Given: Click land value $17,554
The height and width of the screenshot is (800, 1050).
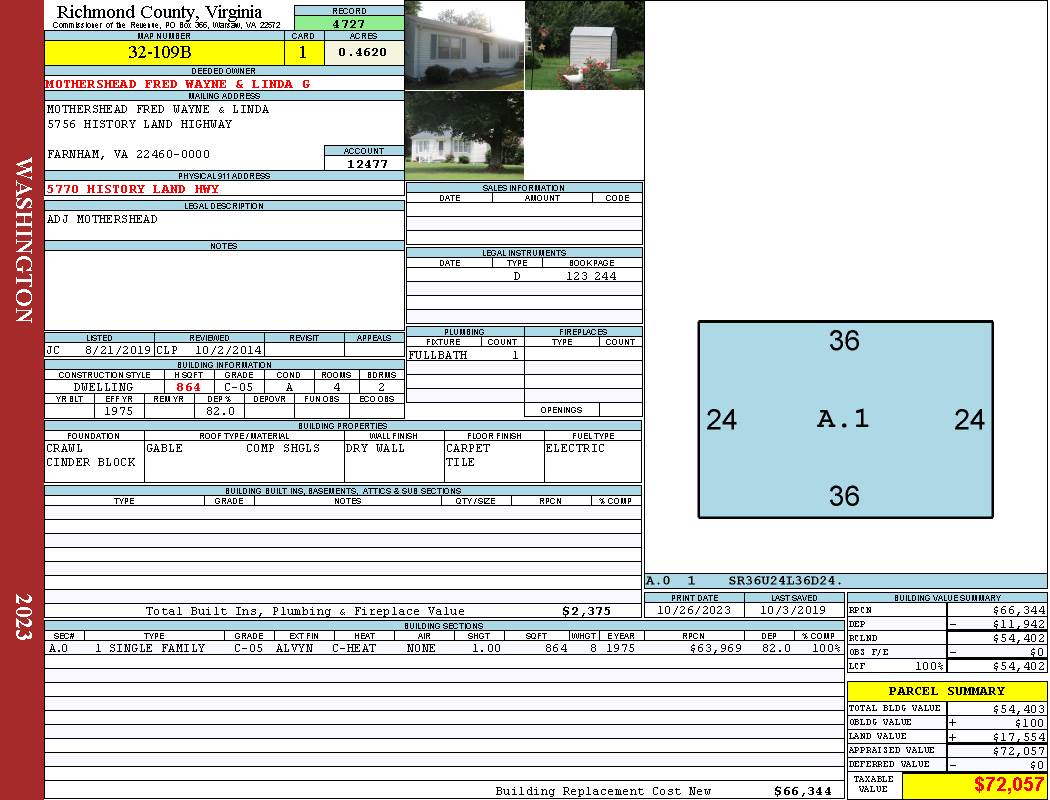Looking at the screenshot, I should 1019,737.
